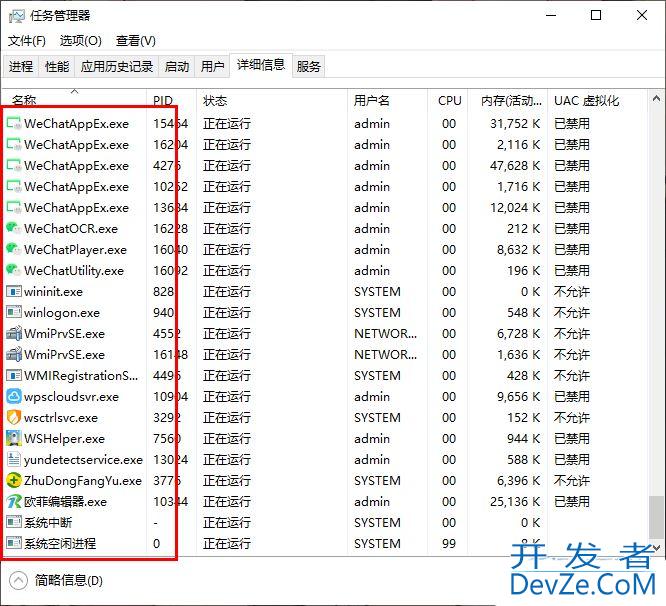
Task: Click memory value 31,752 K
Action: (515, 124)
